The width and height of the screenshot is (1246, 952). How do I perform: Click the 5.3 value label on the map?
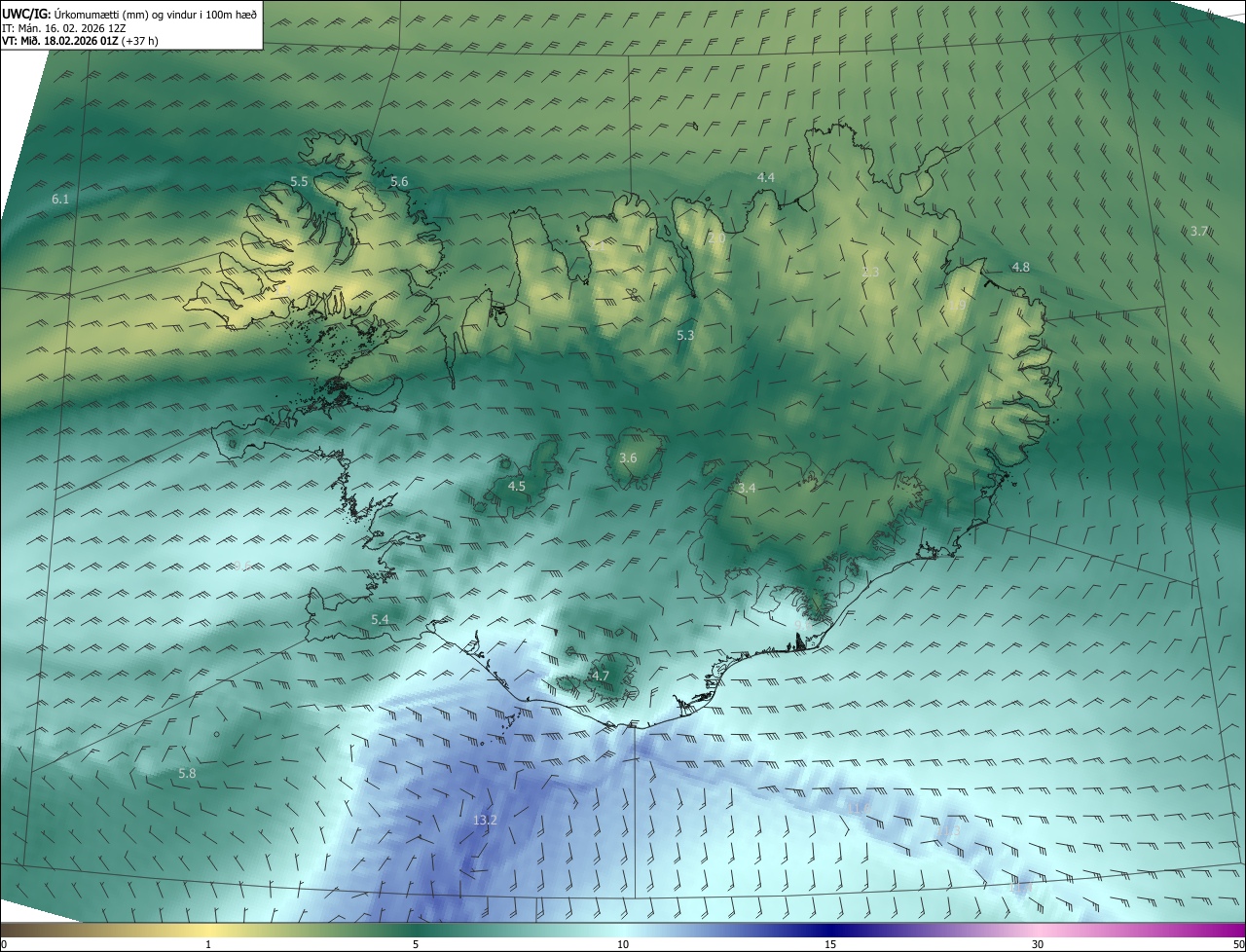pyautogui.click(x=685, y=335)
